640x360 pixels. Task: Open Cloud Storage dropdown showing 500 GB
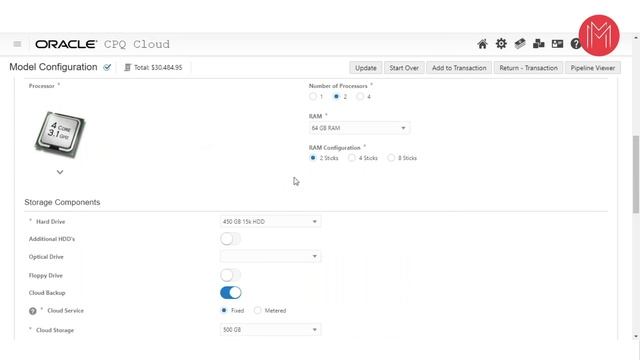(x=270, y=330)
